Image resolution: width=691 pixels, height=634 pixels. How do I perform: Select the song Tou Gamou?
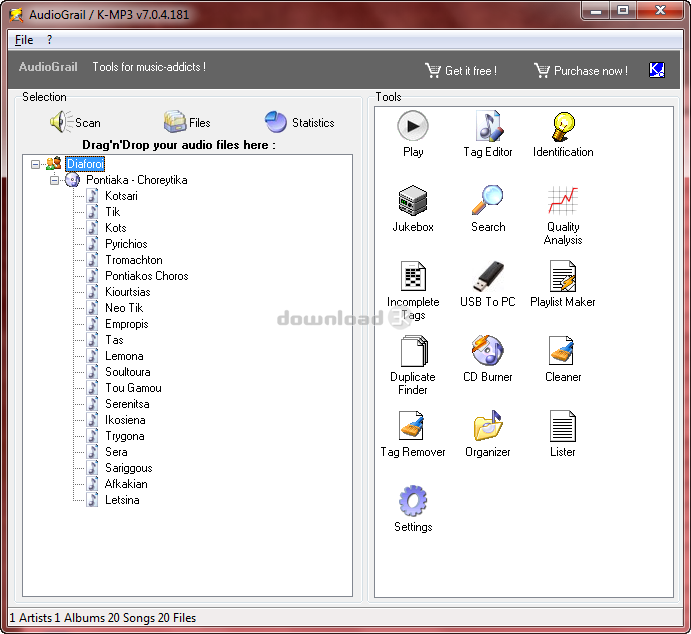coord(133,388)
